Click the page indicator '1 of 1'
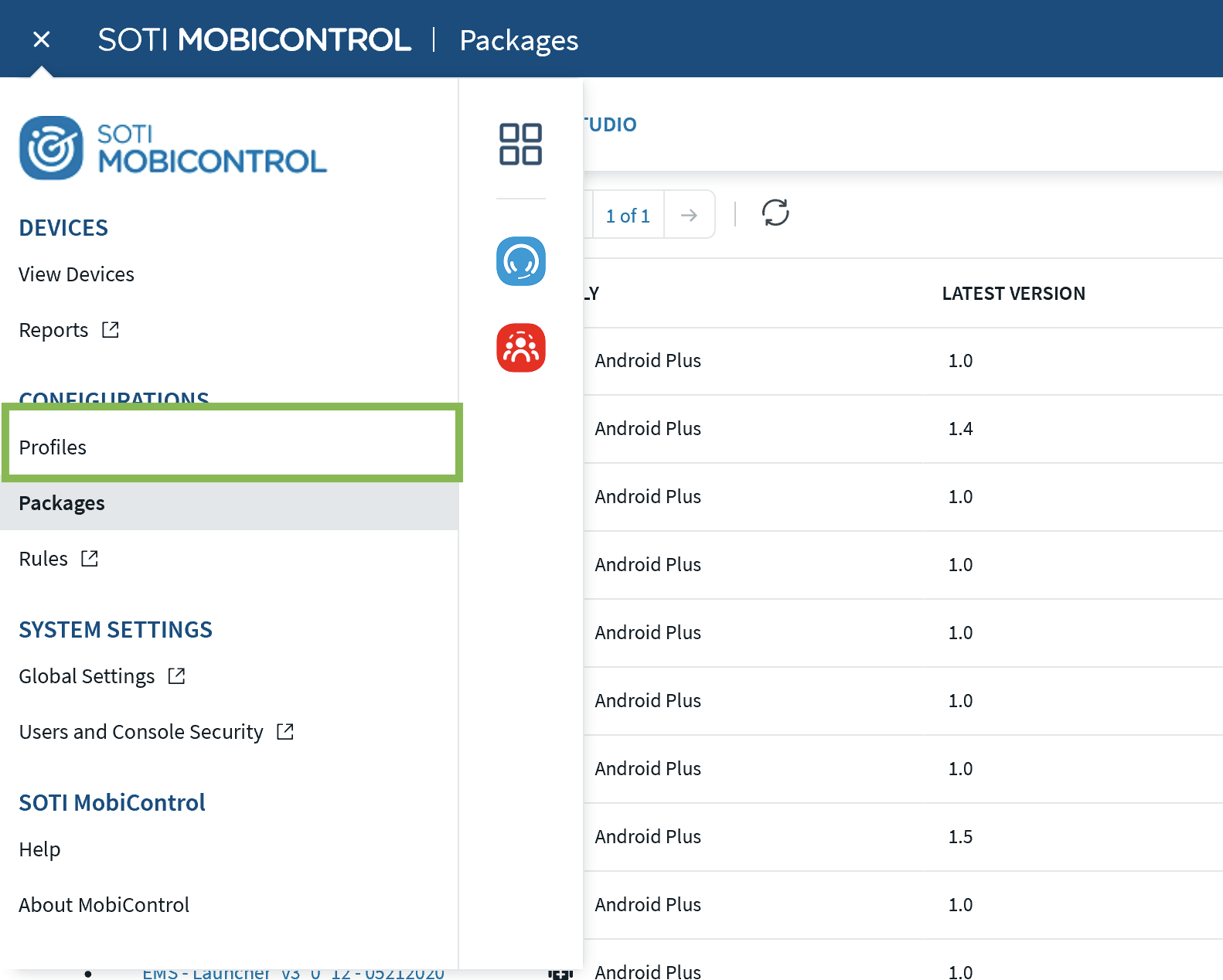 tap(628, 216)
